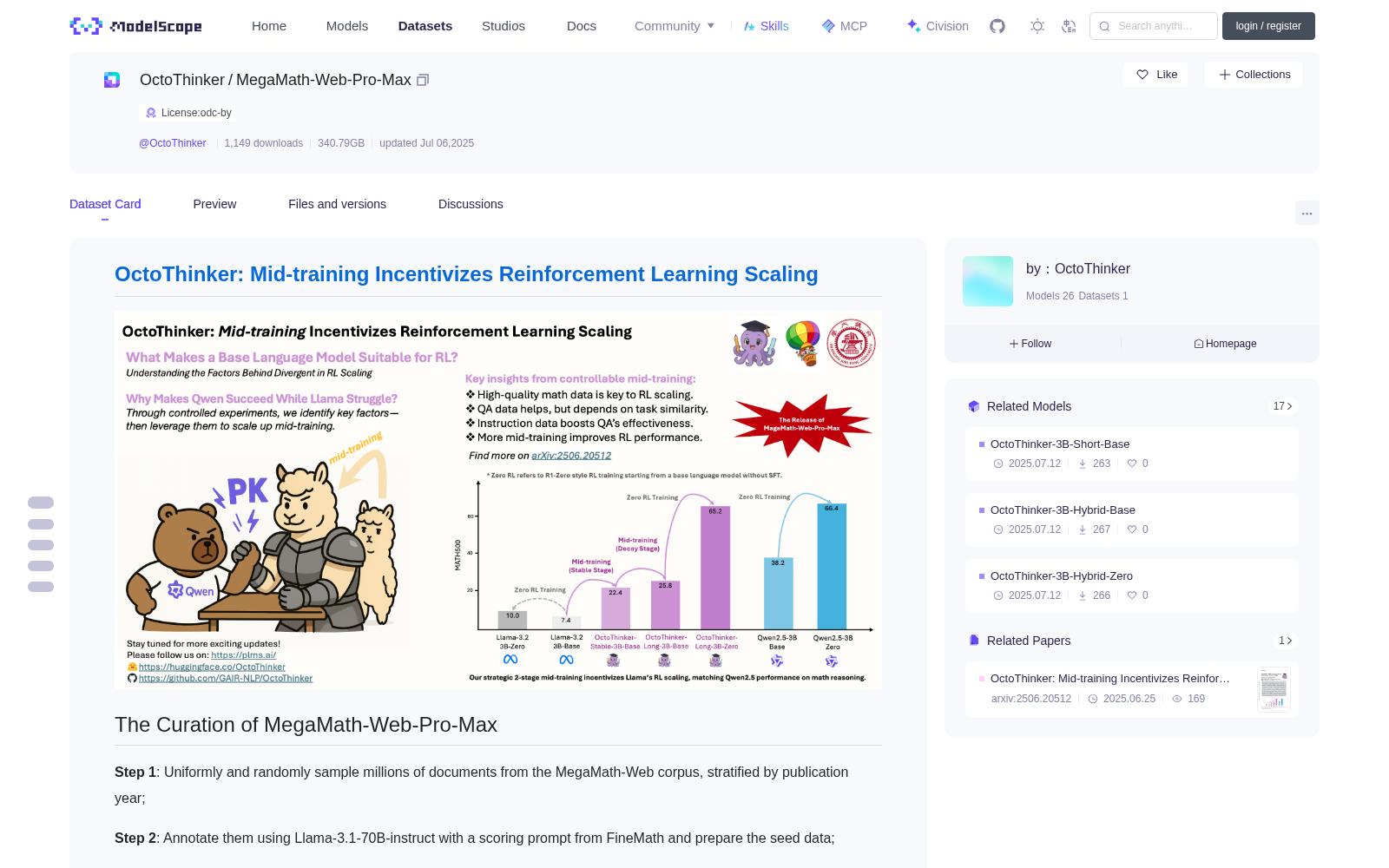The height and width of the screenshot is (868, 1389).
Task: Click download icon on OctoThinker-3B-Hybrid-Base row
Action: tap(1083, 529)
